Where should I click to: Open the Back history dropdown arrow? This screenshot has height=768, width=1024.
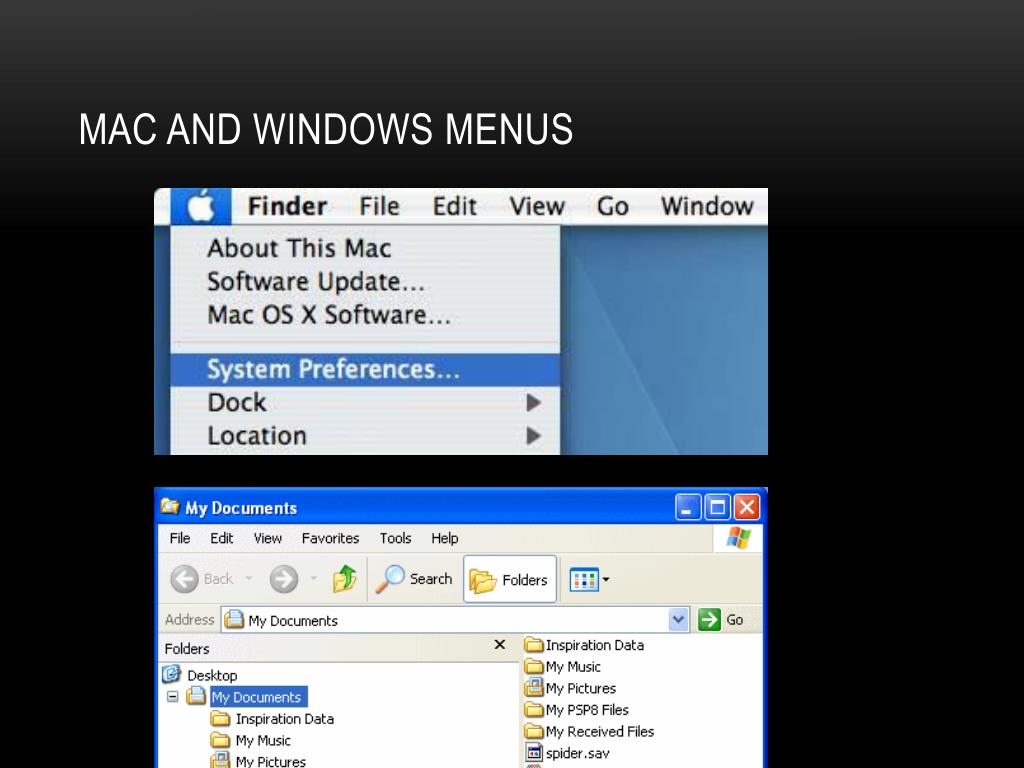(249, 579)
